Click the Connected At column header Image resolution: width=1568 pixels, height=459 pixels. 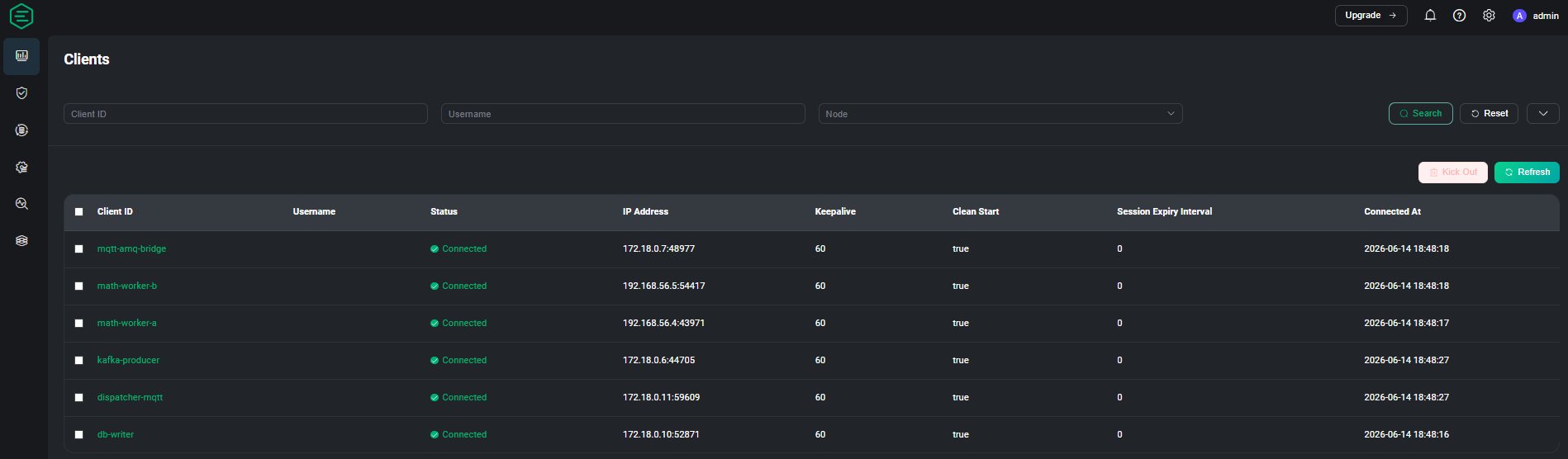click(x=1392, y=212)
